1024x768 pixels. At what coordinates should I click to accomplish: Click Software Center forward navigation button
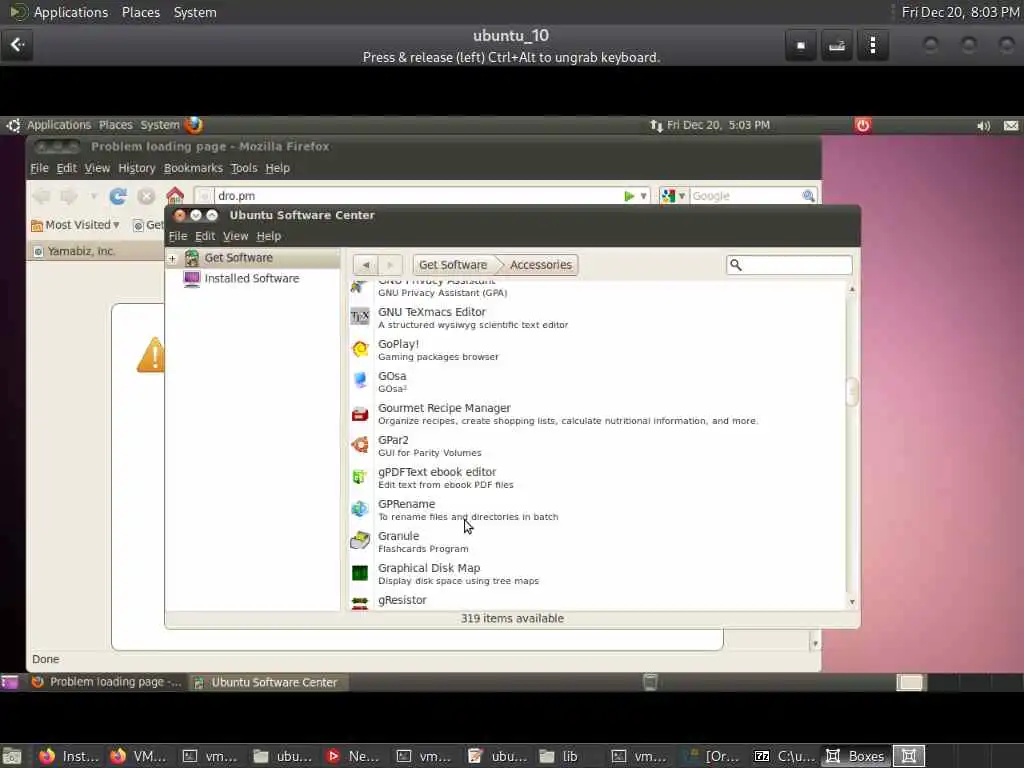click(390, 264)
